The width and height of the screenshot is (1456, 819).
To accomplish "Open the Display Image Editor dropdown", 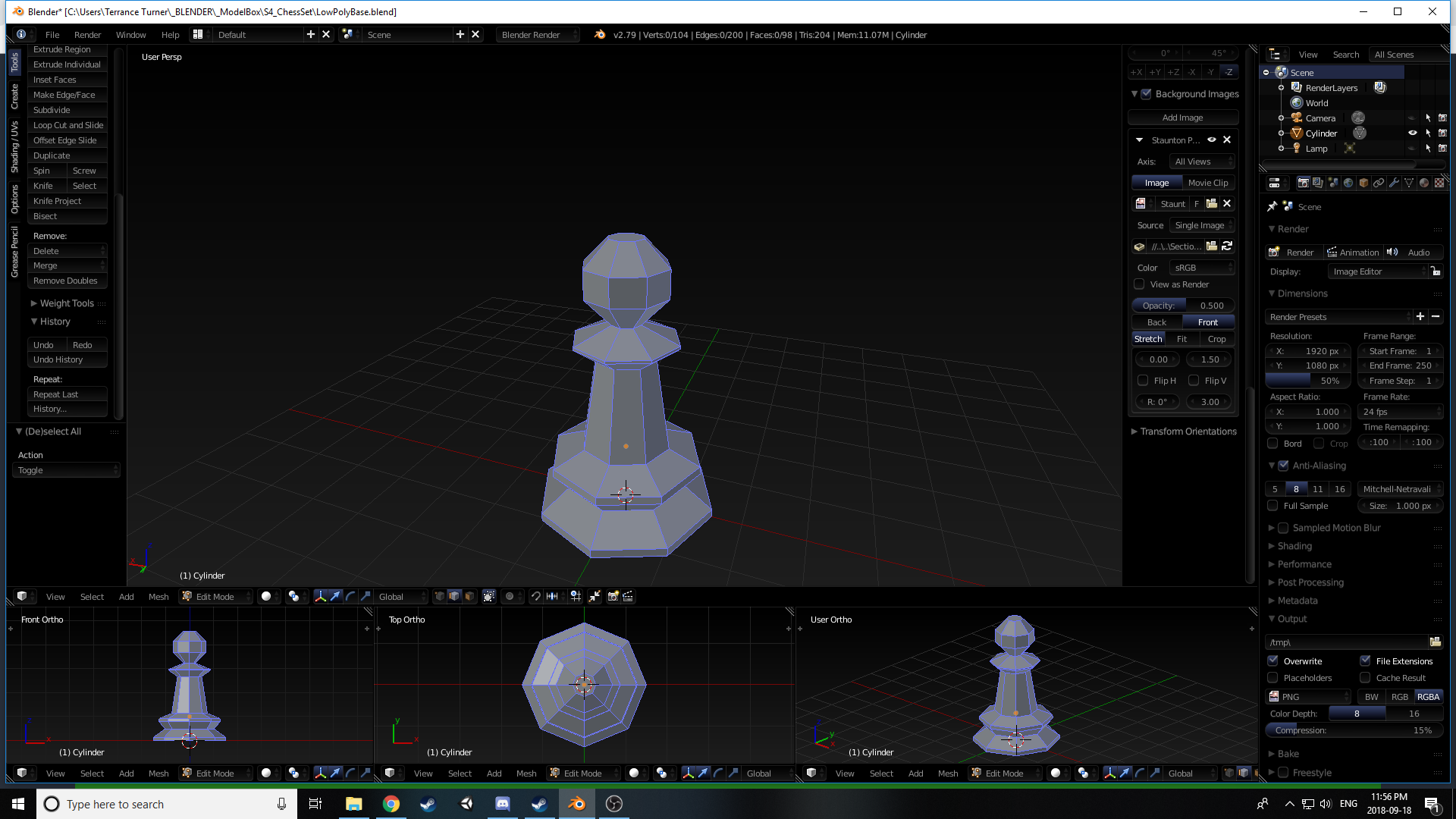I will tap(1379, 271).
